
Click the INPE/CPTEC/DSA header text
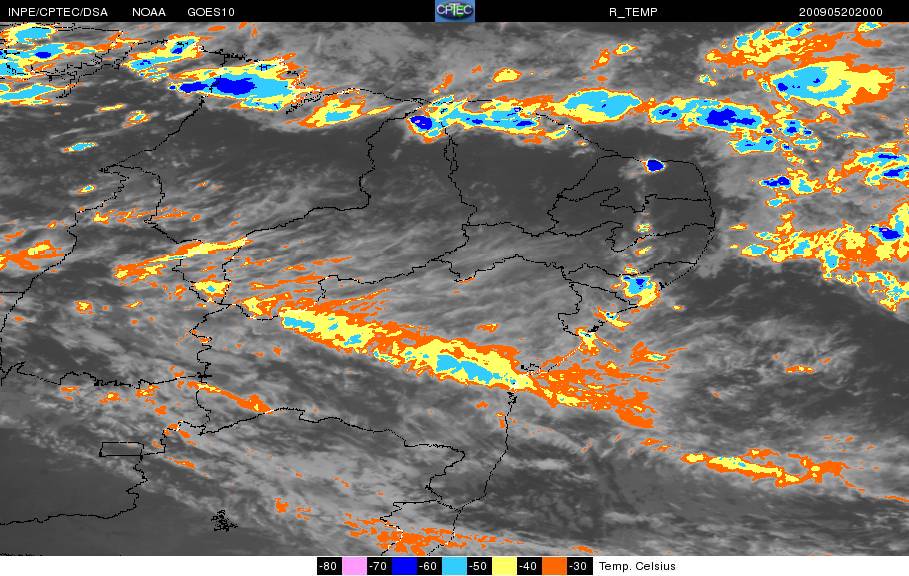point(58,12)
